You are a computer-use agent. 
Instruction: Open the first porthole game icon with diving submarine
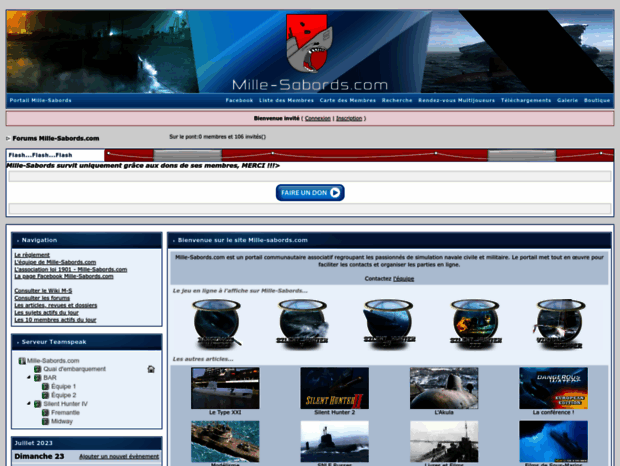[216, 323]
